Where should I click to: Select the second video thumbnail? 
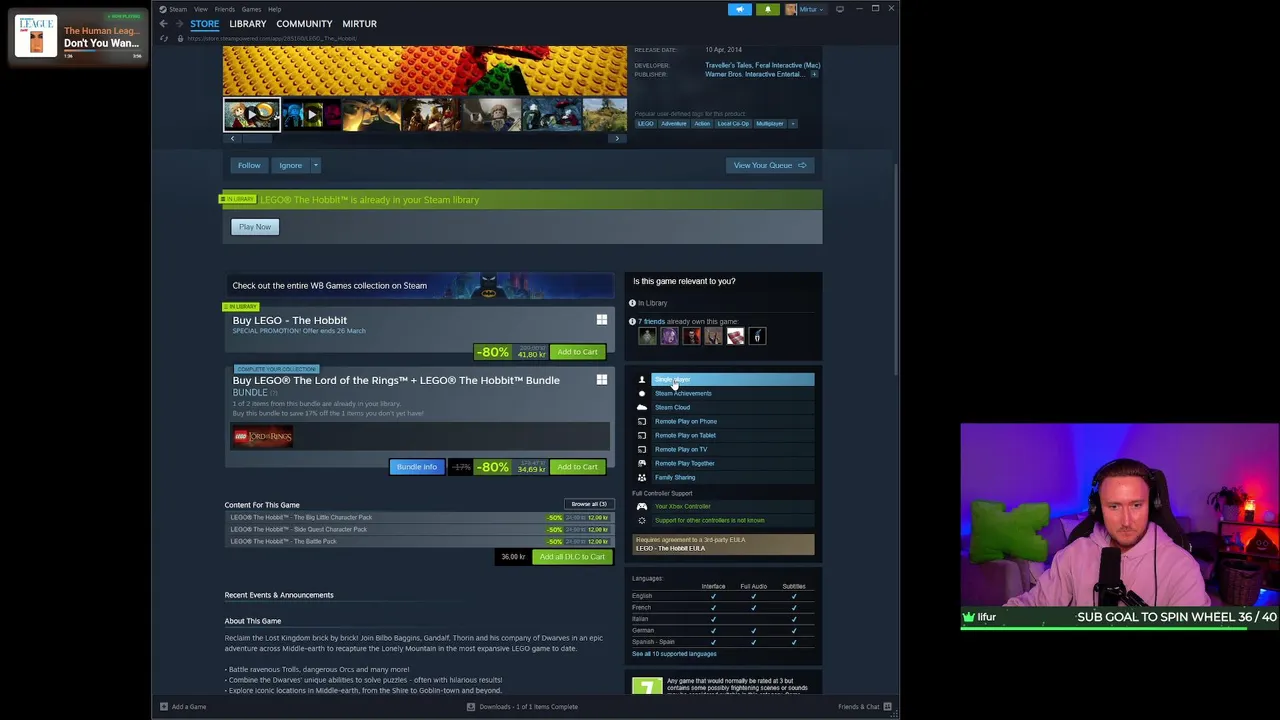tap(310, 114)
